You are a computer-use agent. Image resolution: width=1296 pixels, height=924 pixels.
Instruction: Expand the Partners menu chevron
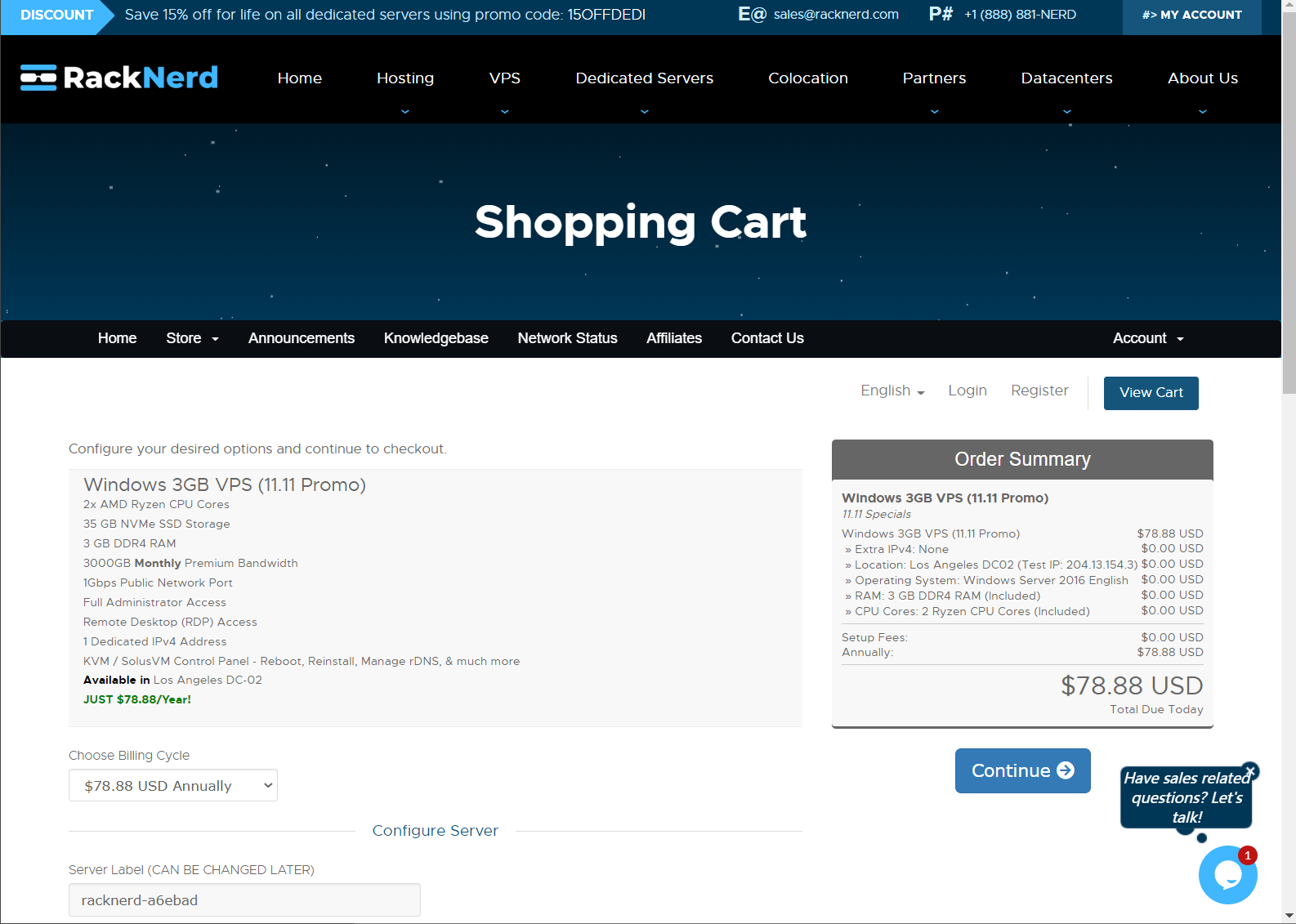pyautogui.click(x=935, y=112)
